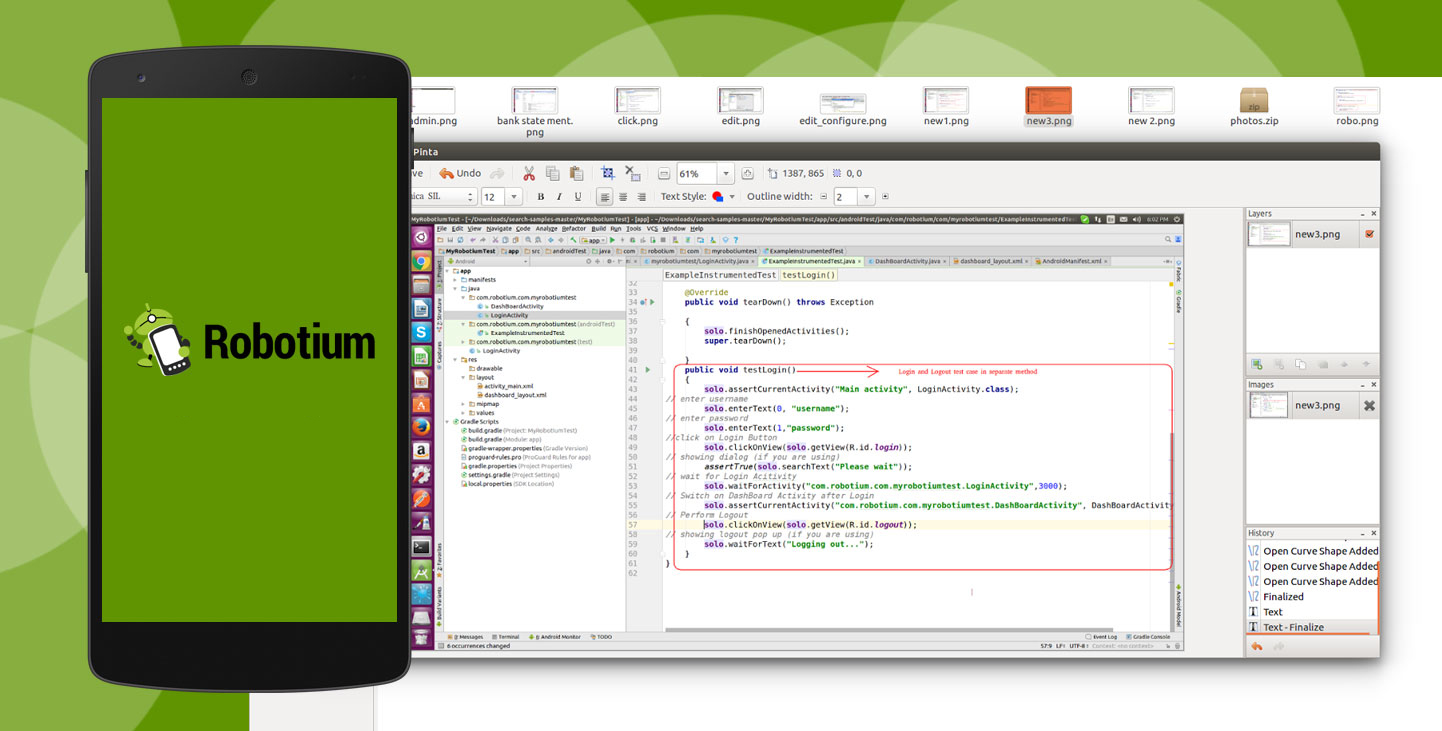1442x731 pixels.
Task: Open the VCS menu in Android Studio
Action: click(x=652, y=228)
